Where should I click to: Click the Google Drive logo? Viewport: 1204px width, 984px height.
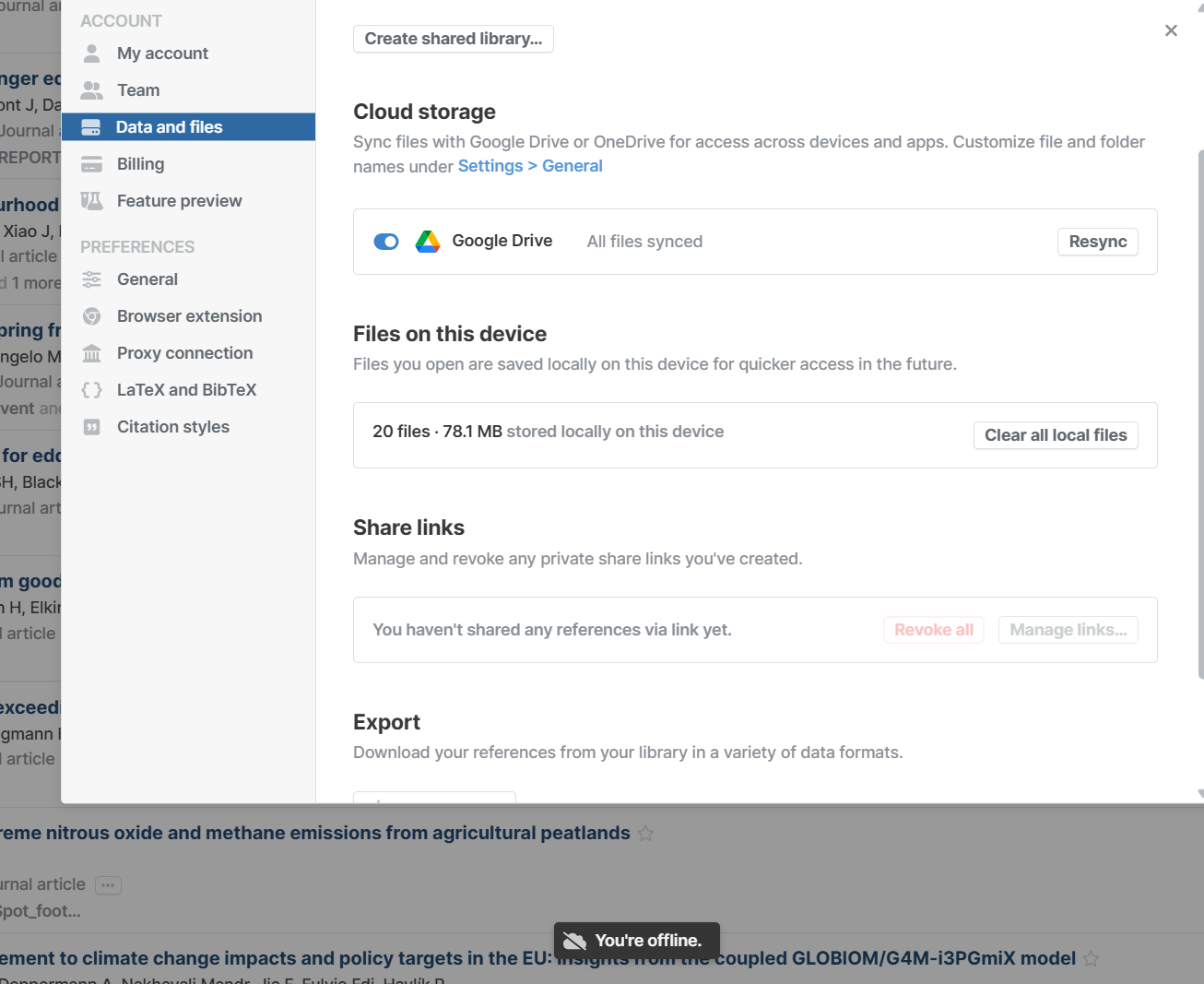pyautogui.click(x=428, y=242)
